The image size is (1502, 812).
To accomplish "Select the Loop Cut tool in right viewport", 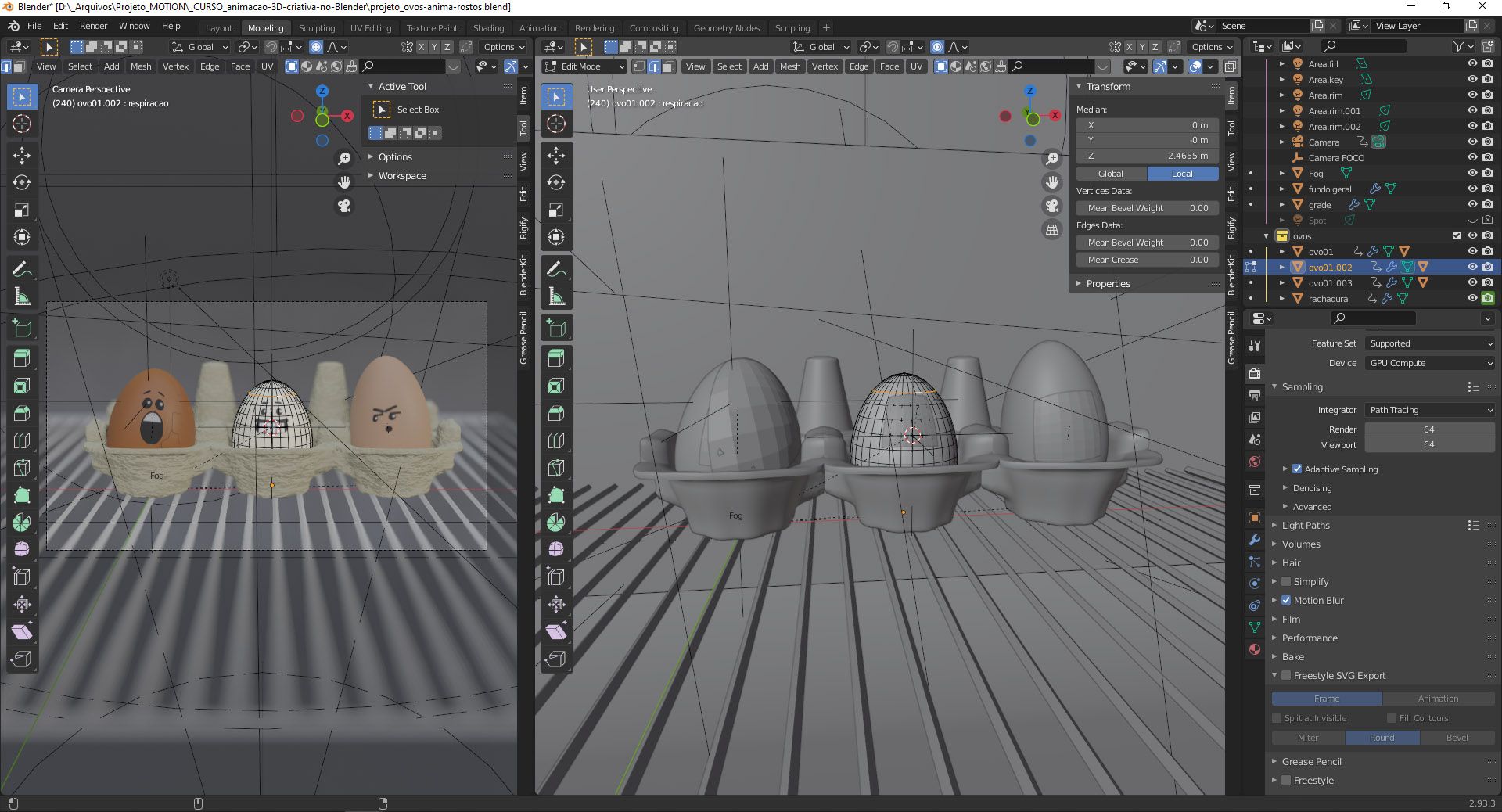I will coord(556,440).
